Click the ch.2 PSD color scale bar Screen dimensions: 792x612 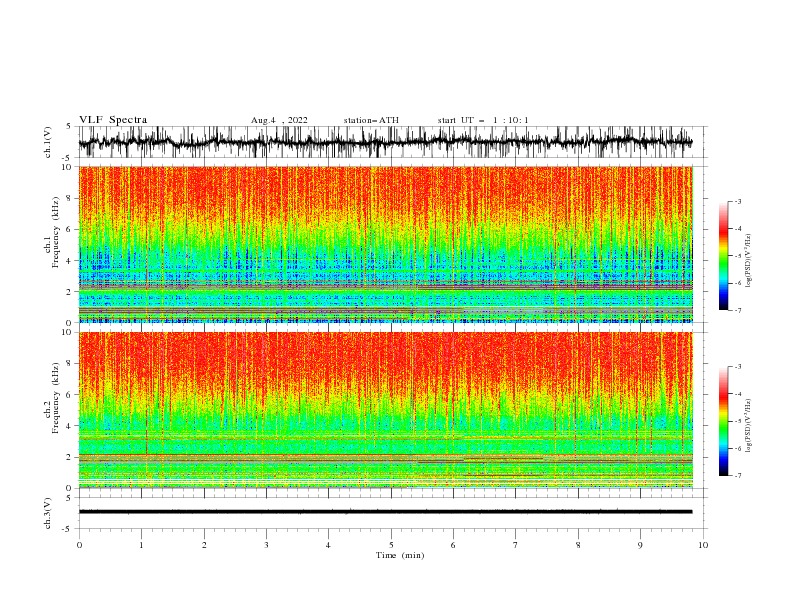723,421
